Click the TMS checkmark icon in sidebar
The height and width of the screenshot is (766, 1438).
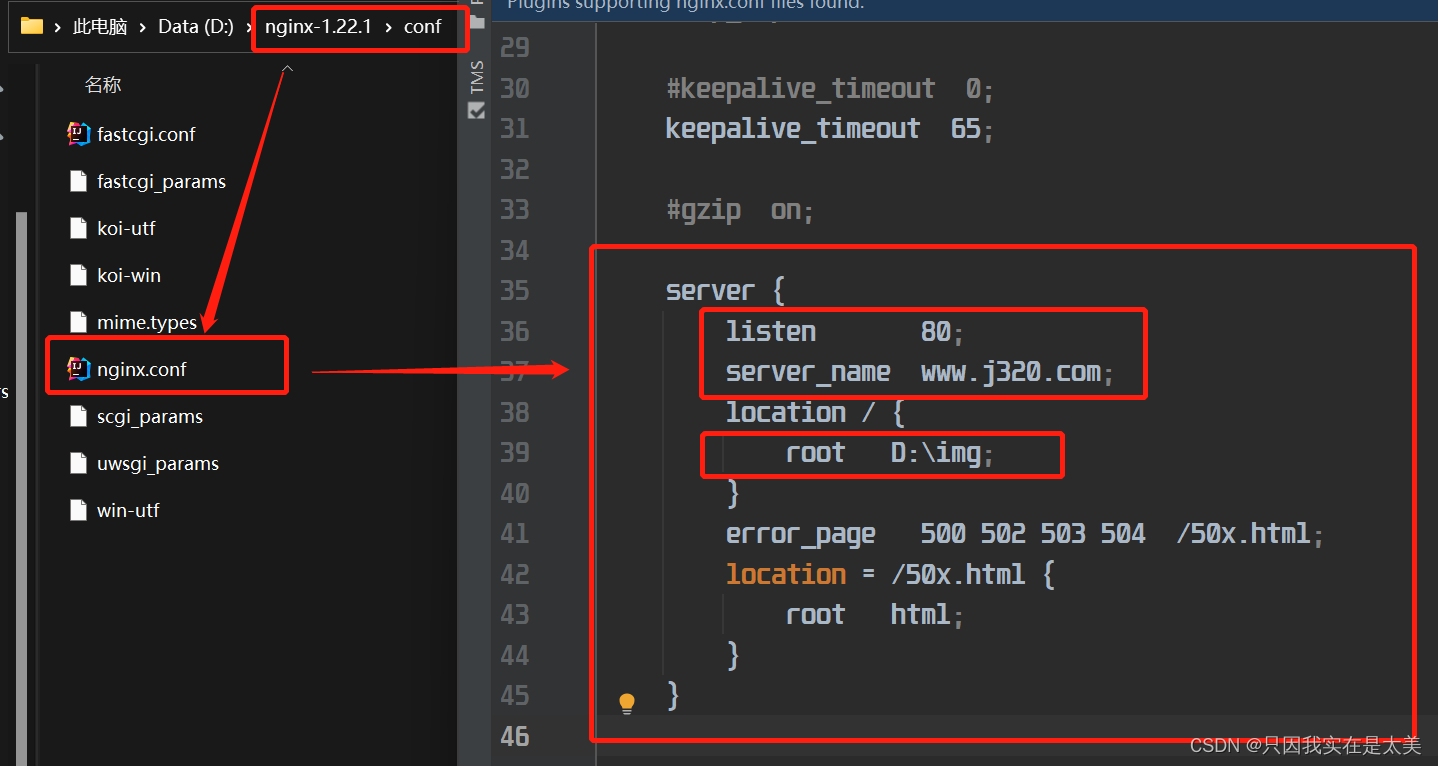[477, 110]
